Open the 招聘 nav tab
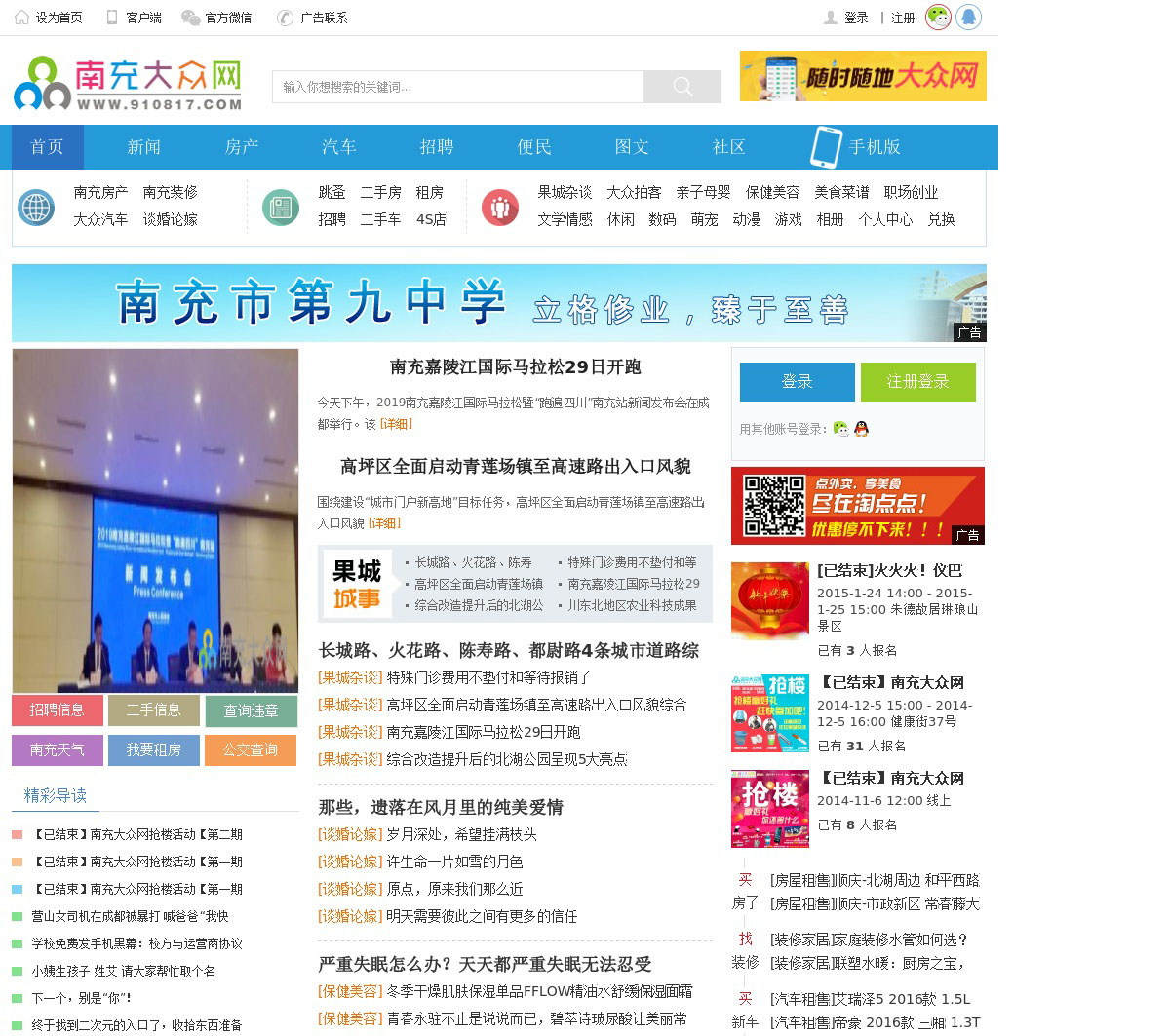 tap(437, 147)
